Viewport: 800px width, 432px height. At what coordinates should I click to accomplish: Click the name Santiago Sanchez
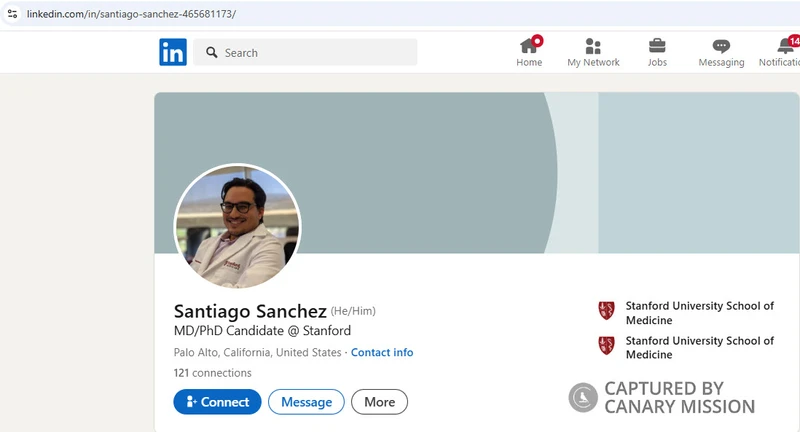[x=250, y=311]
